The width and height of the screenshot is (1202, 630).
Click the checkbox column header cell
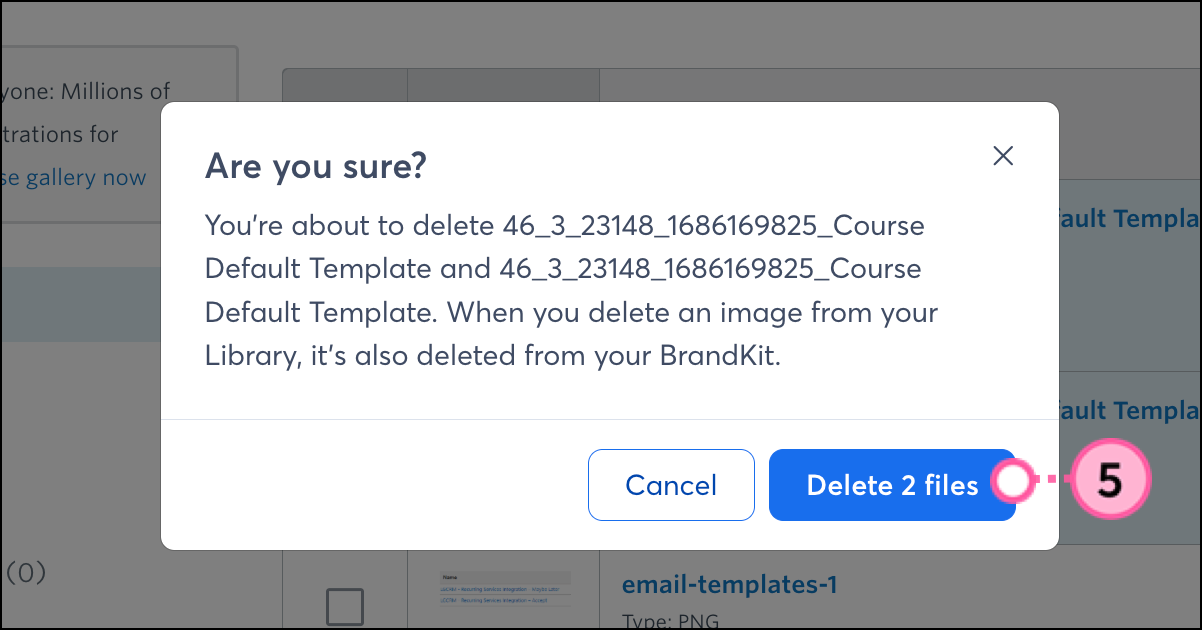click(345, 85)
